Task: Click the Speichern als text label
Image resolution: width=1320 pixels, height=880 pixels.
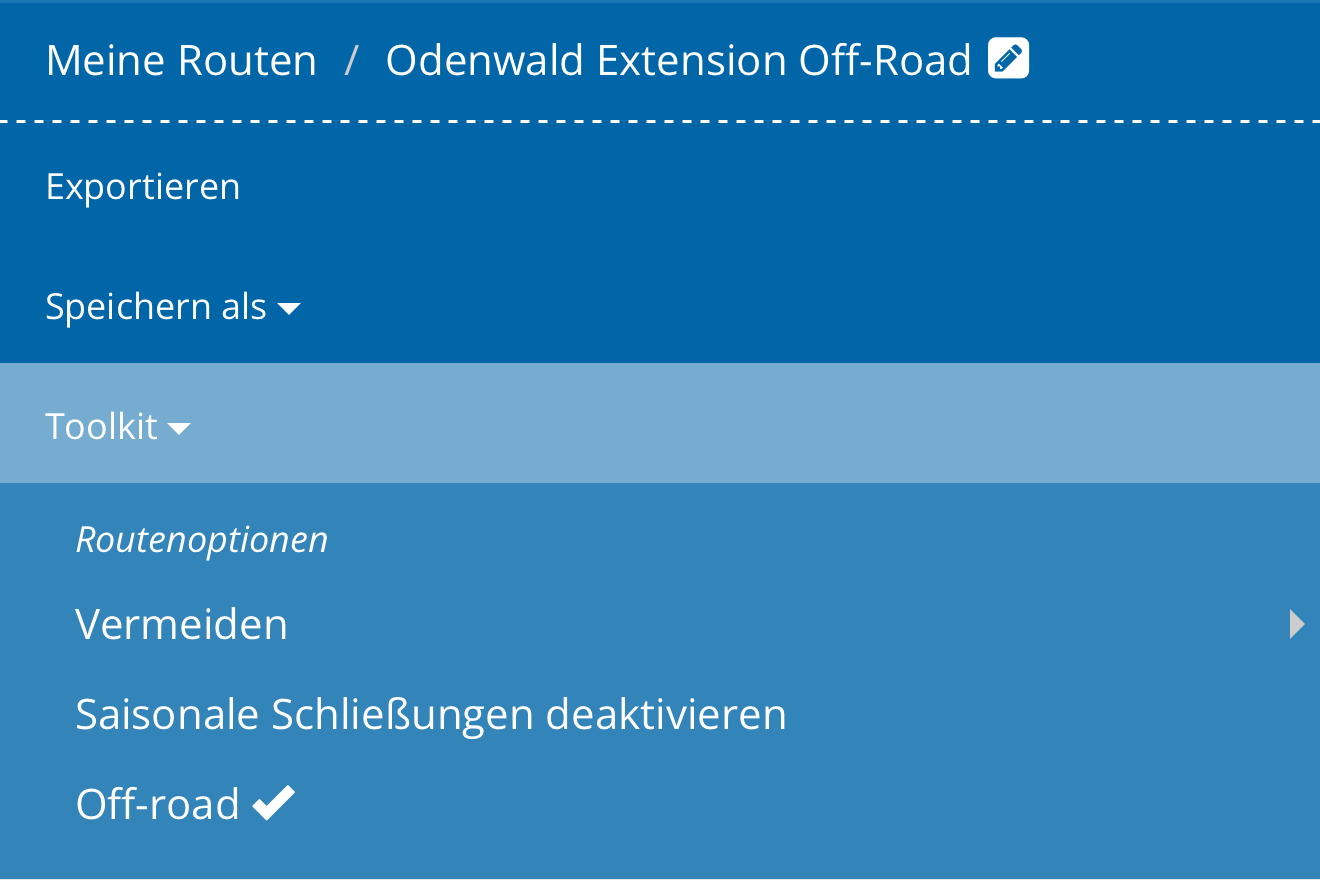Action: 156,307
